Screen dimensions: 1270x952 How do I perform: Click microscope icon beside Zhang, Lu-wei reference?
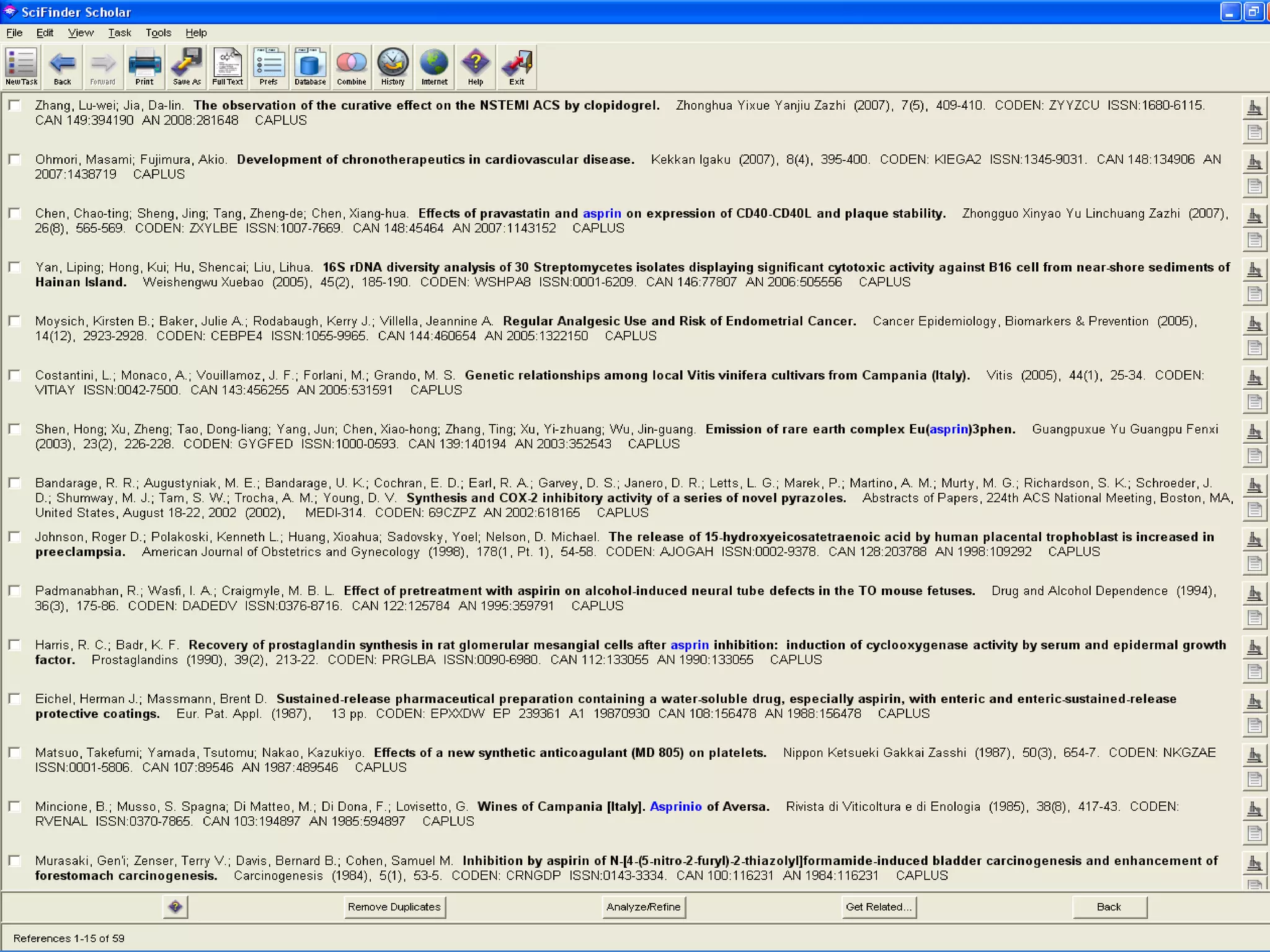1254,108
